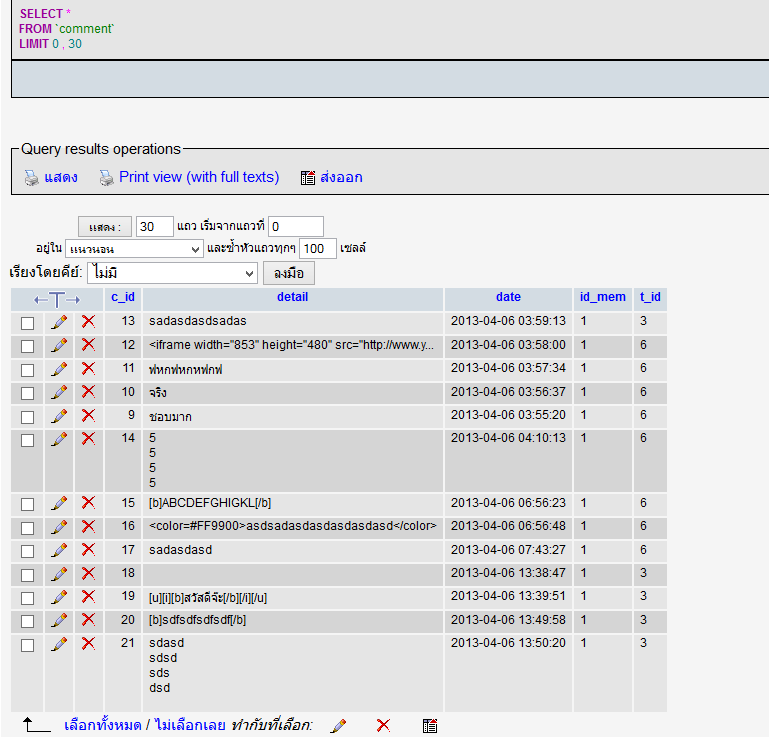This screenshot has width=769, height=737.
Task: Open Print view (with full texts)
Action: 199,177
